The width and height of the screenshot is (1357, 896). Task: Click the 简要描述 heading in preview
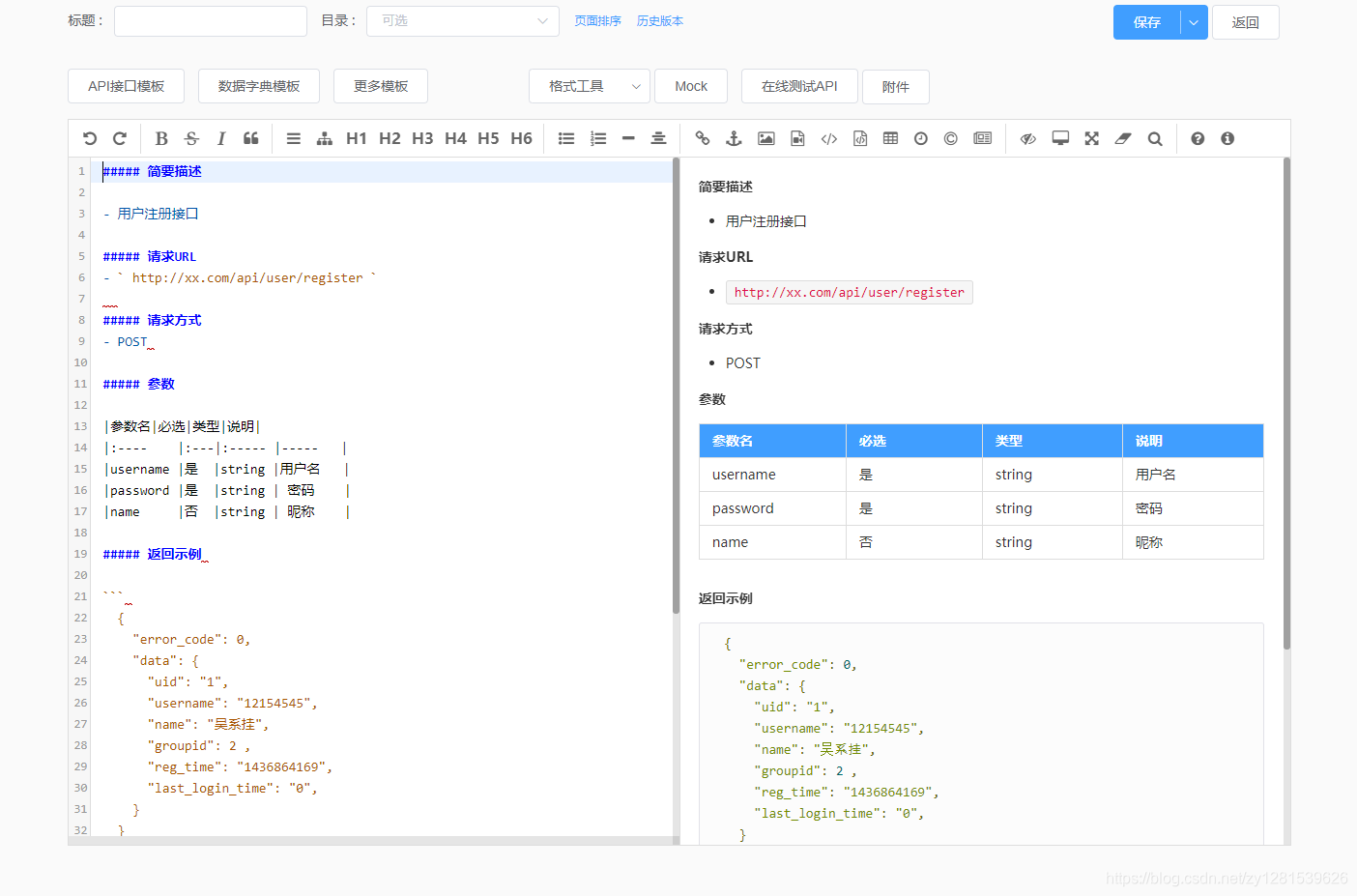726,187
